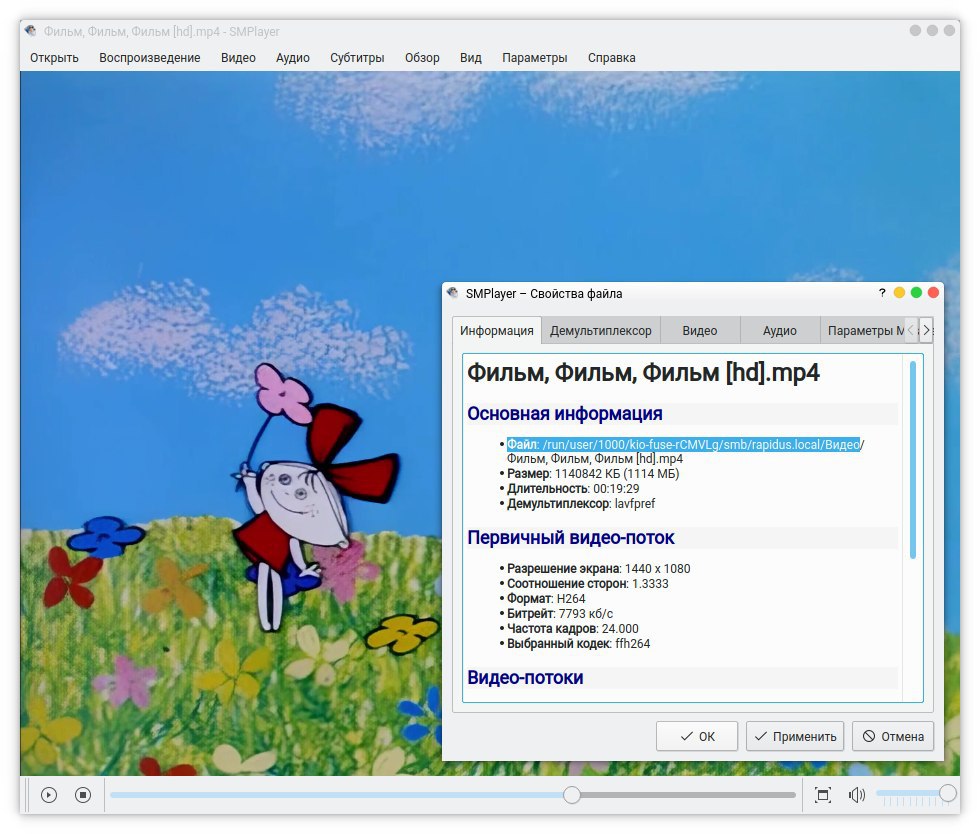Open the Аудио menu in menu bar

(292, 58)
